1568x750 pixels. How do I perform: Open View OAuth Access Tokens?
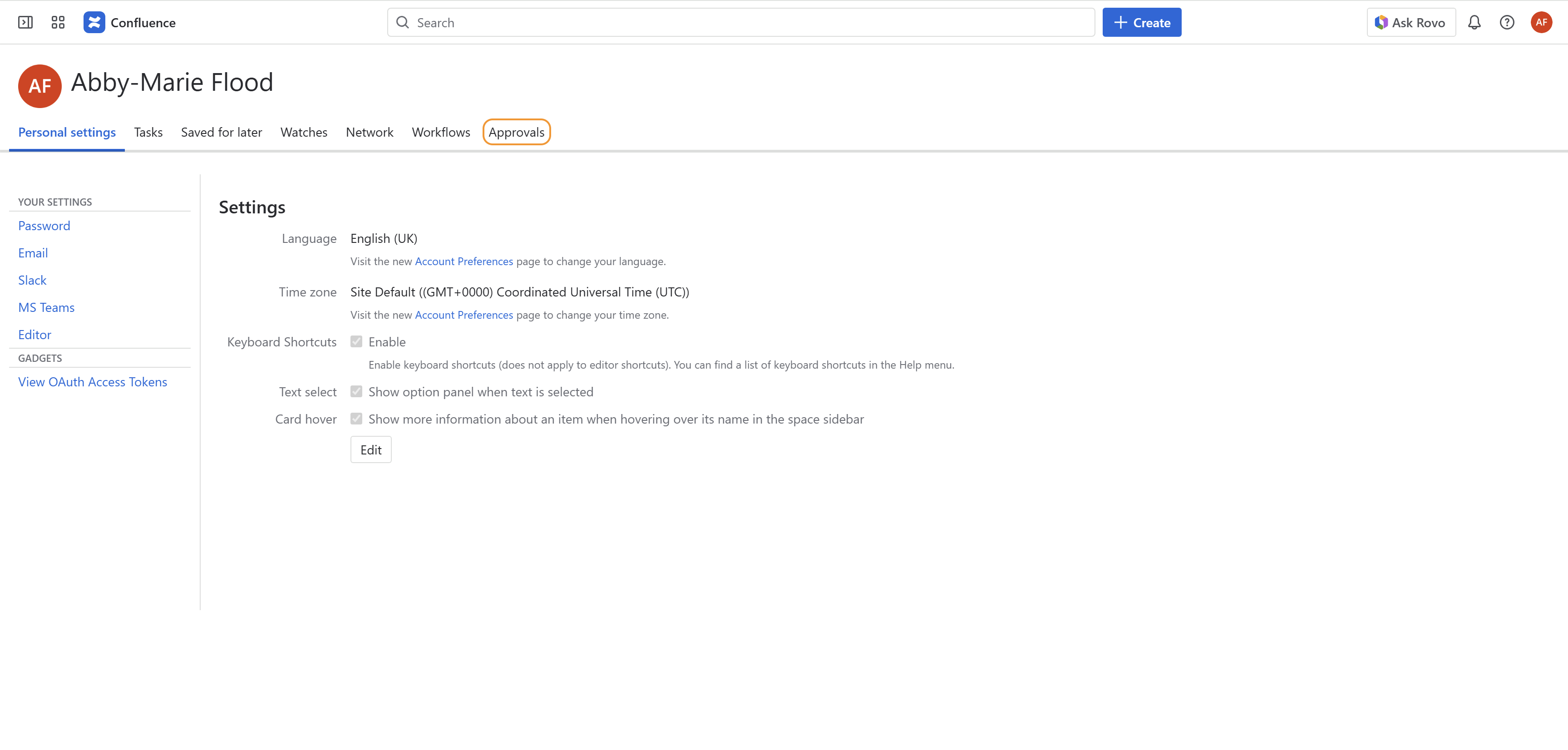click(x=93, y=382)
